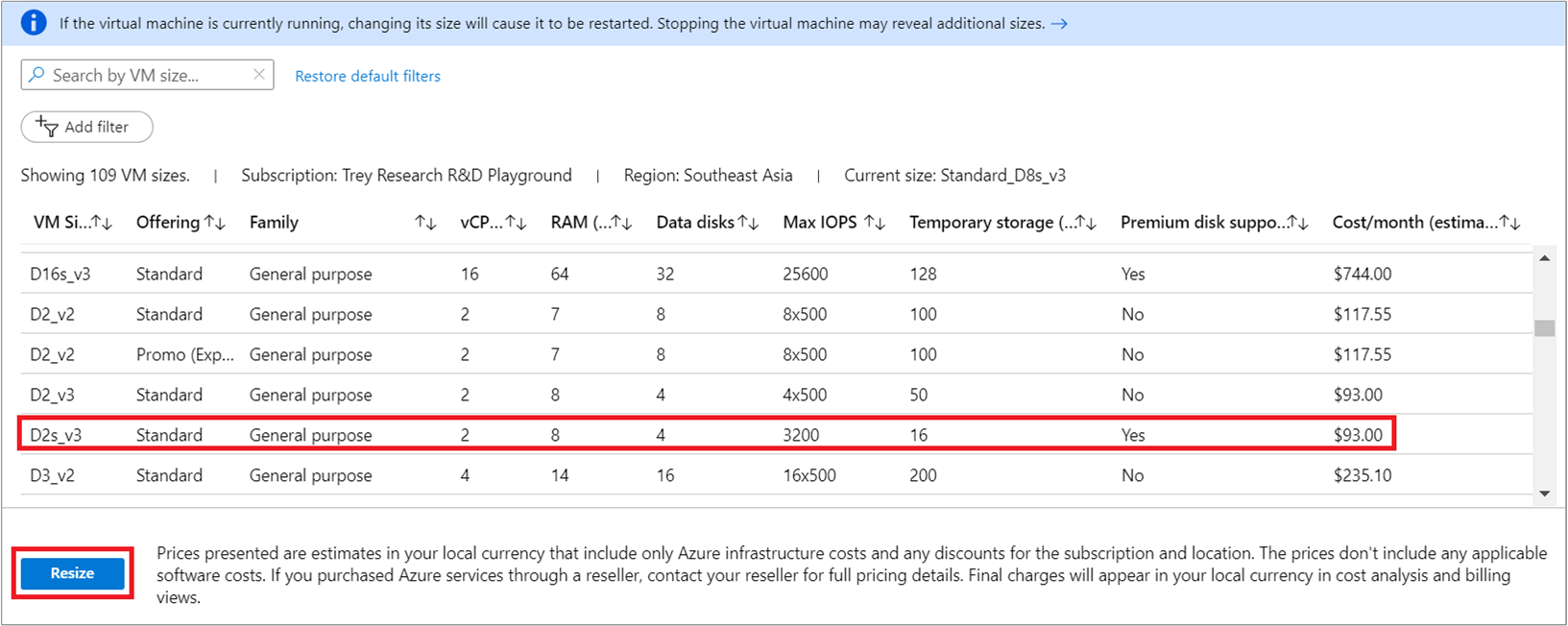Focus the Search by VM size field
1568x626 pixels.
tap(147, 75)
